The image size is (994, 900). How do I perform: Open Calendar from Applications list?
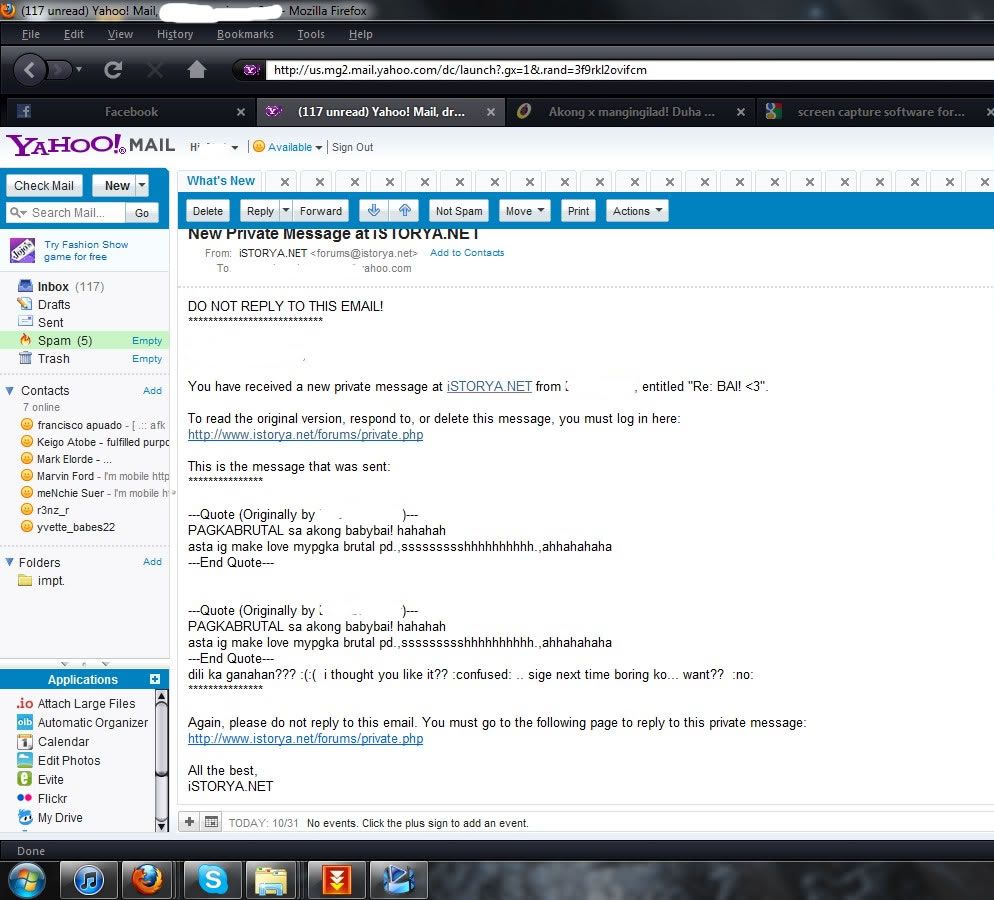click(x=63, y=741)
